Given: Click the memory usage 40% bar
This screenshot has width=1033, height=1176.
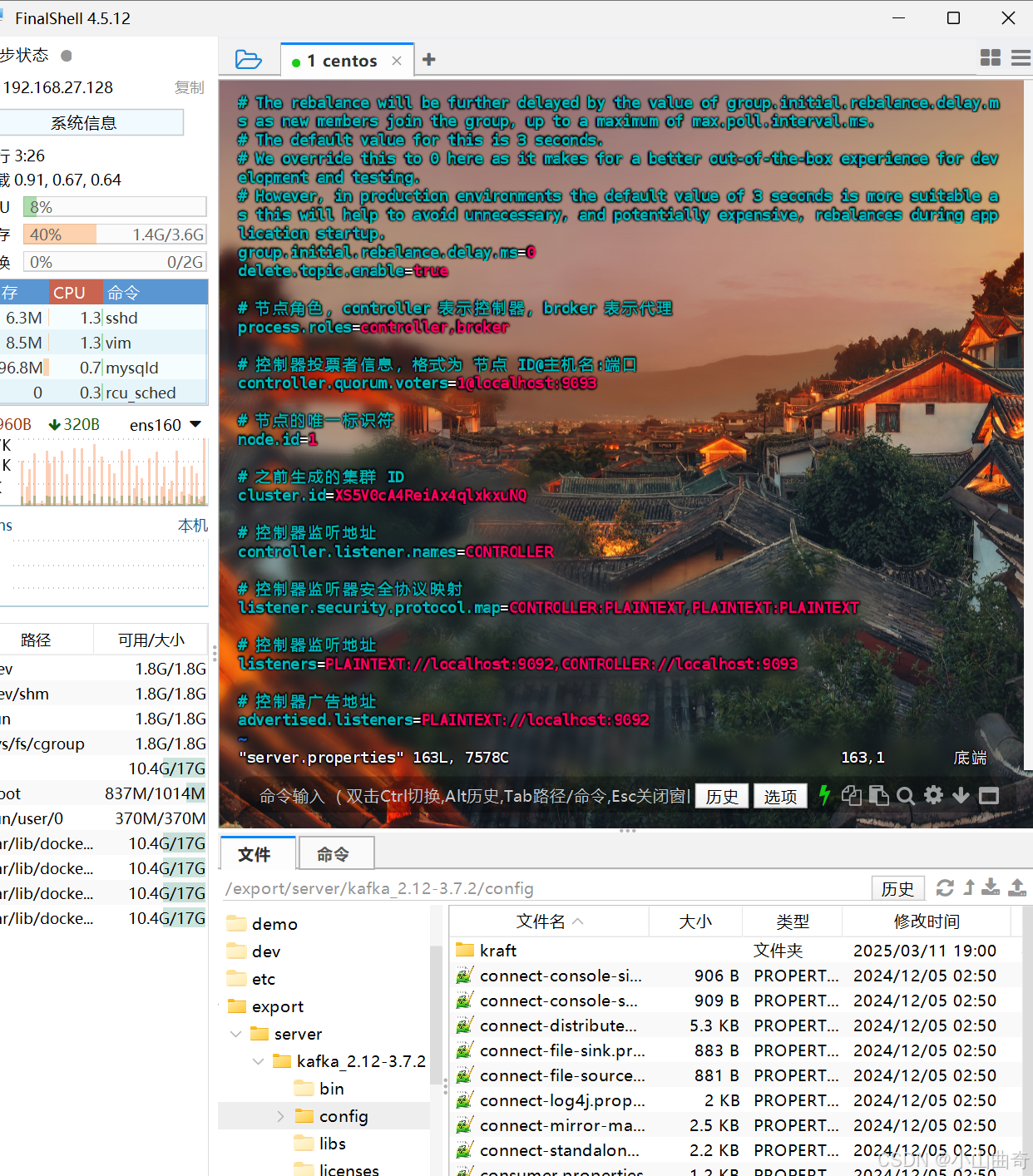Looking at the screenshot, I should pos(115,235).
